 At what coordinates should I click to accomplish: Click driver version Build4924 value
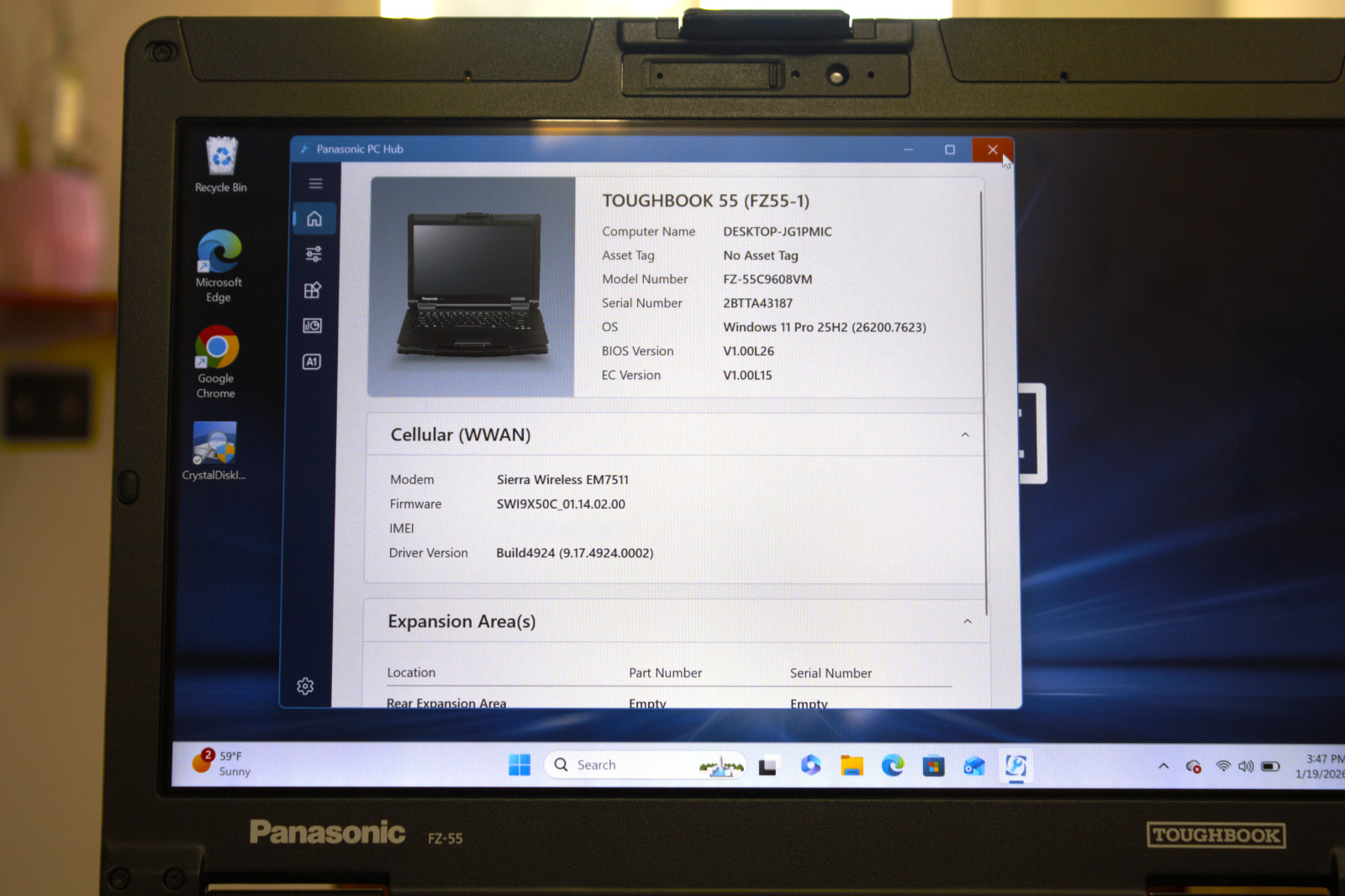pyautogui.click(x=574, y=553)
